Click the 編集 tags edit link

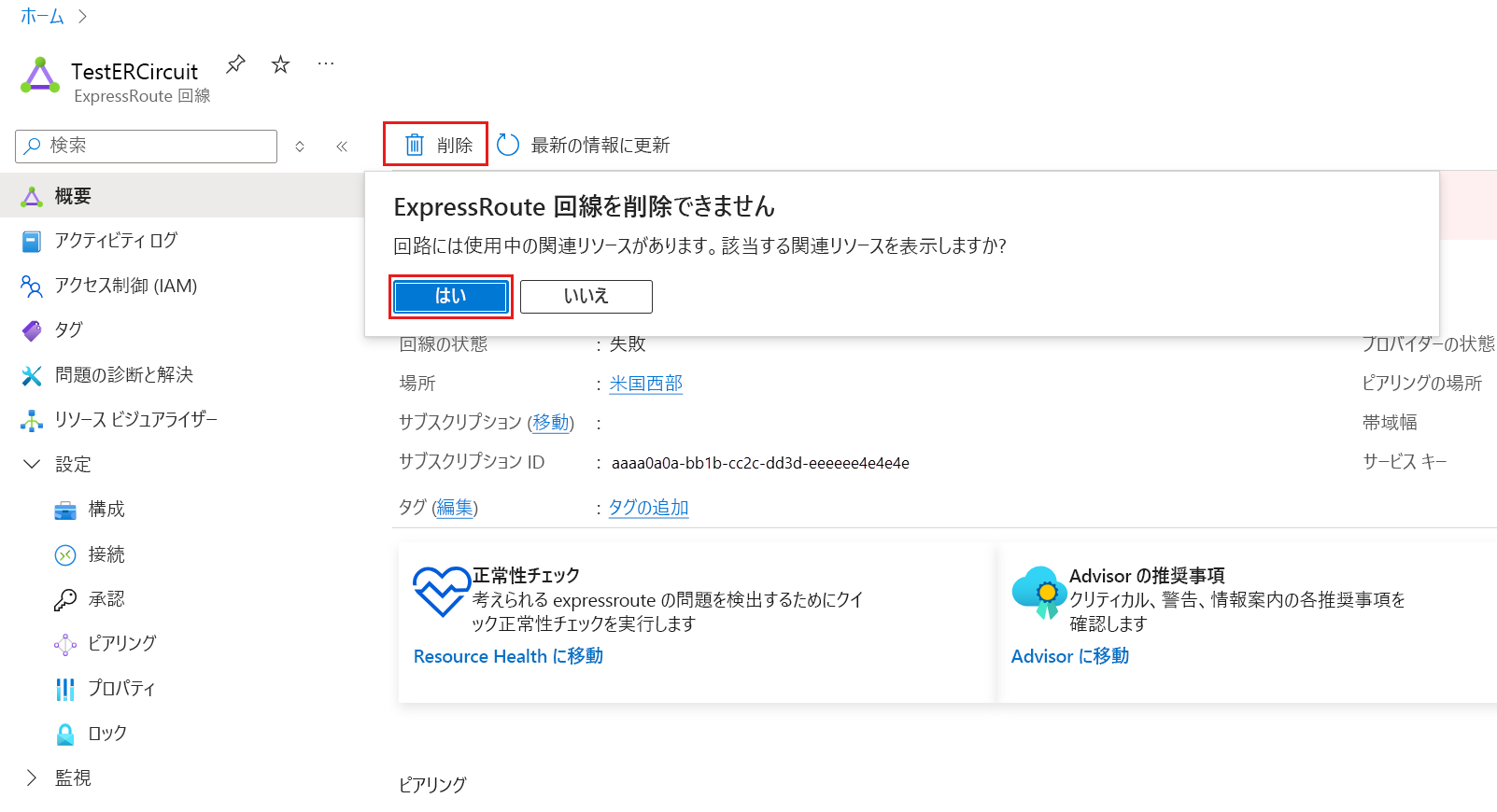point(455,508)
